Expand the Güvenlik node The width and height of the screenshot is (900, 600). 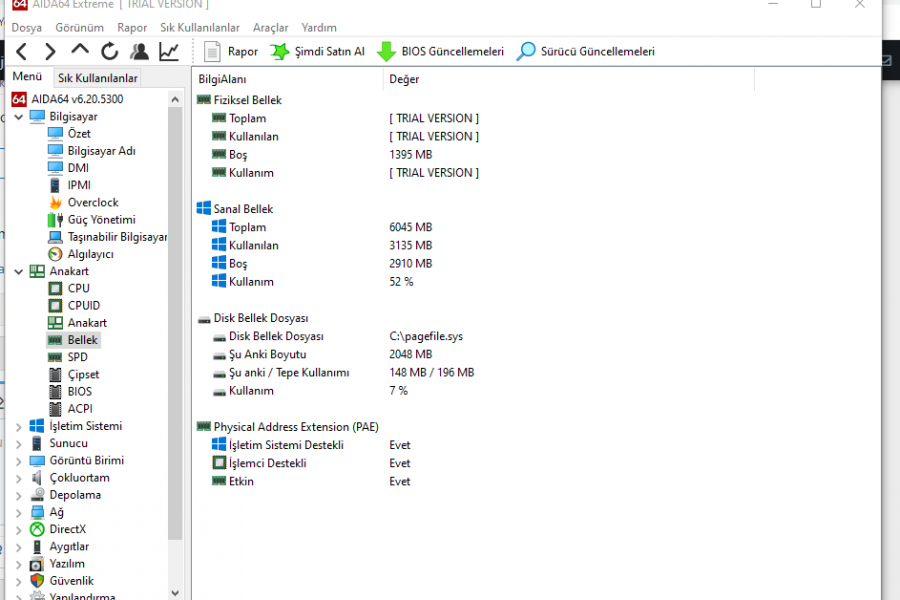18,582
